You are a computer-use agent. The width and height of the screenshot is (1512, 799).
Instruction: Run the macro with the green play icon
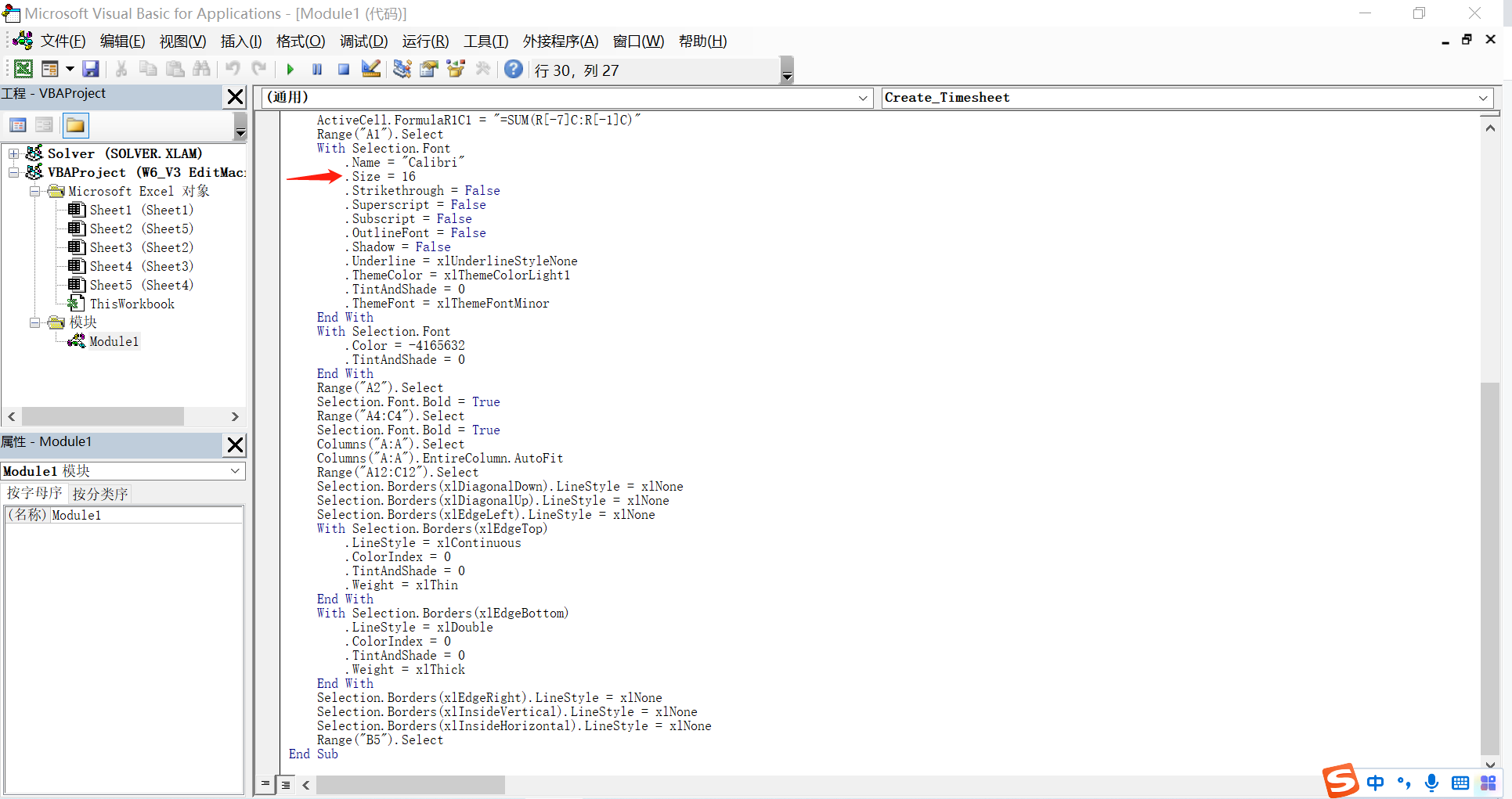point(290,70)
